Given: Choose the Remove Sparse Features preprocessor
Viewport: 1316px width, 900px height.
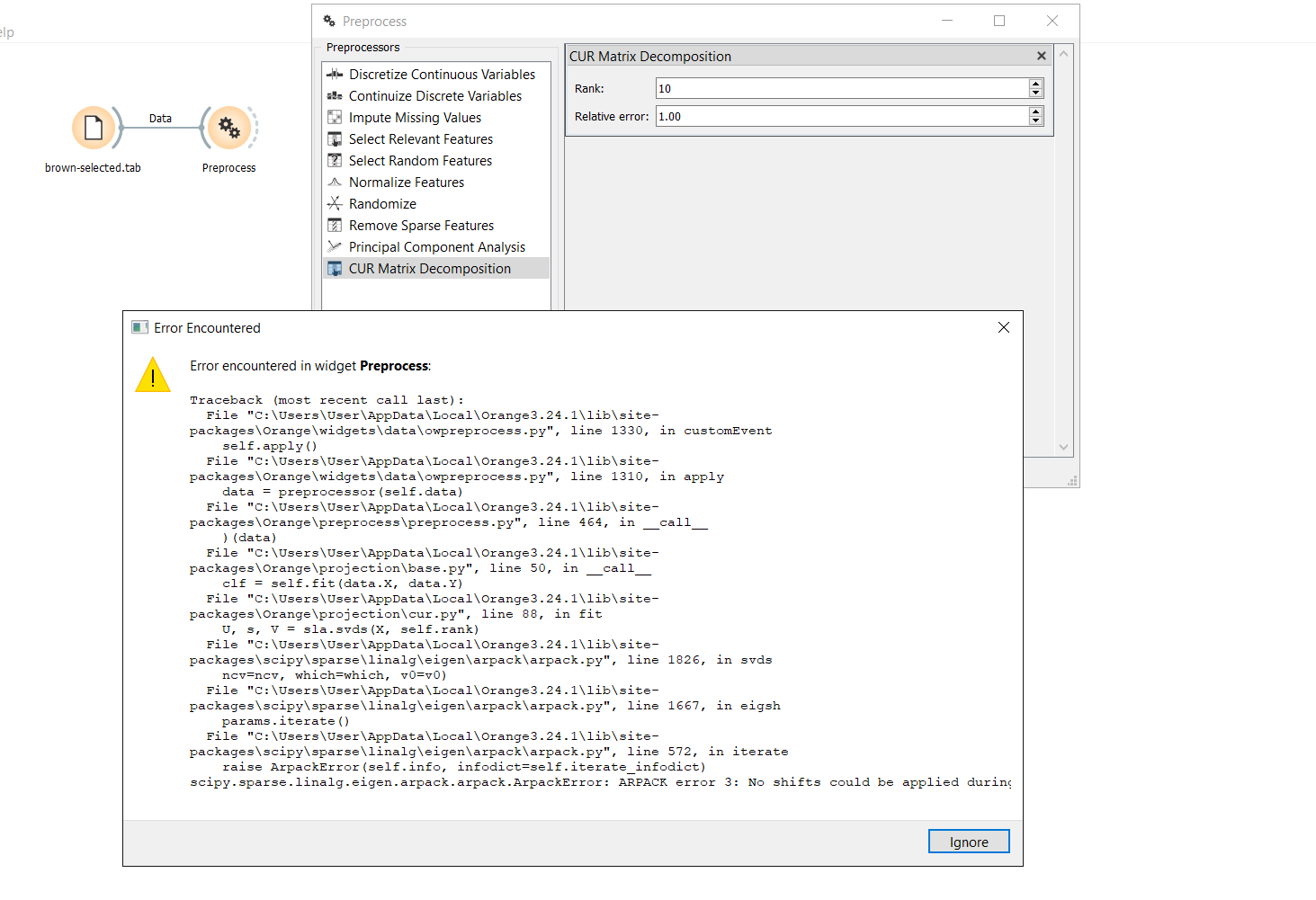Looking at the screenshot, I should coord(421,225).
